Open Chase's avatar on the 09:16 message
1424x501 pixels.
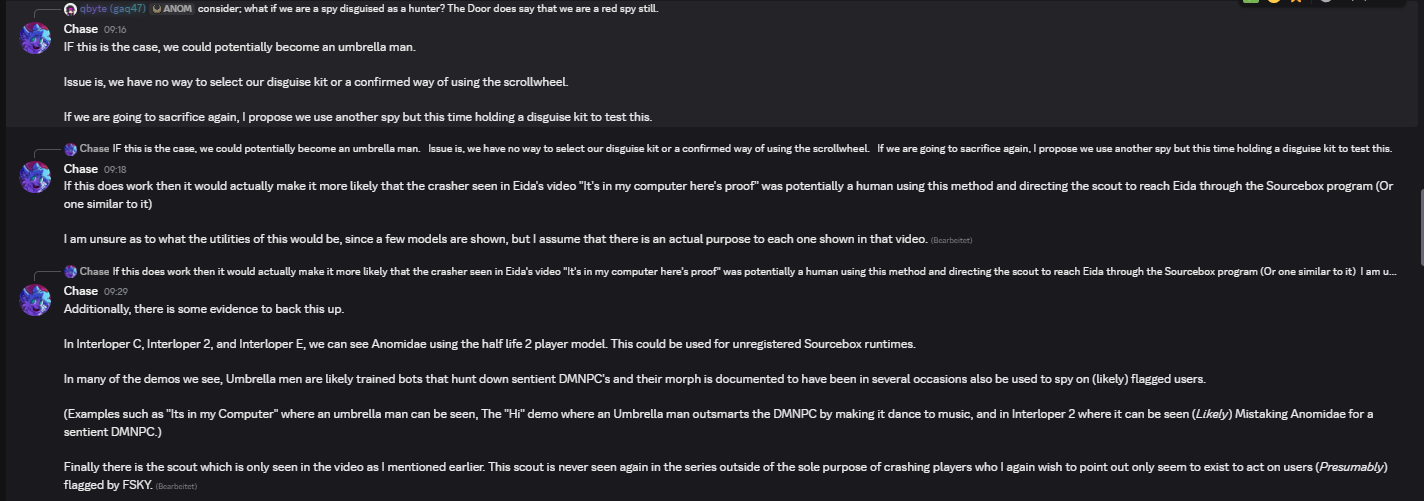[x=36, y=38]
